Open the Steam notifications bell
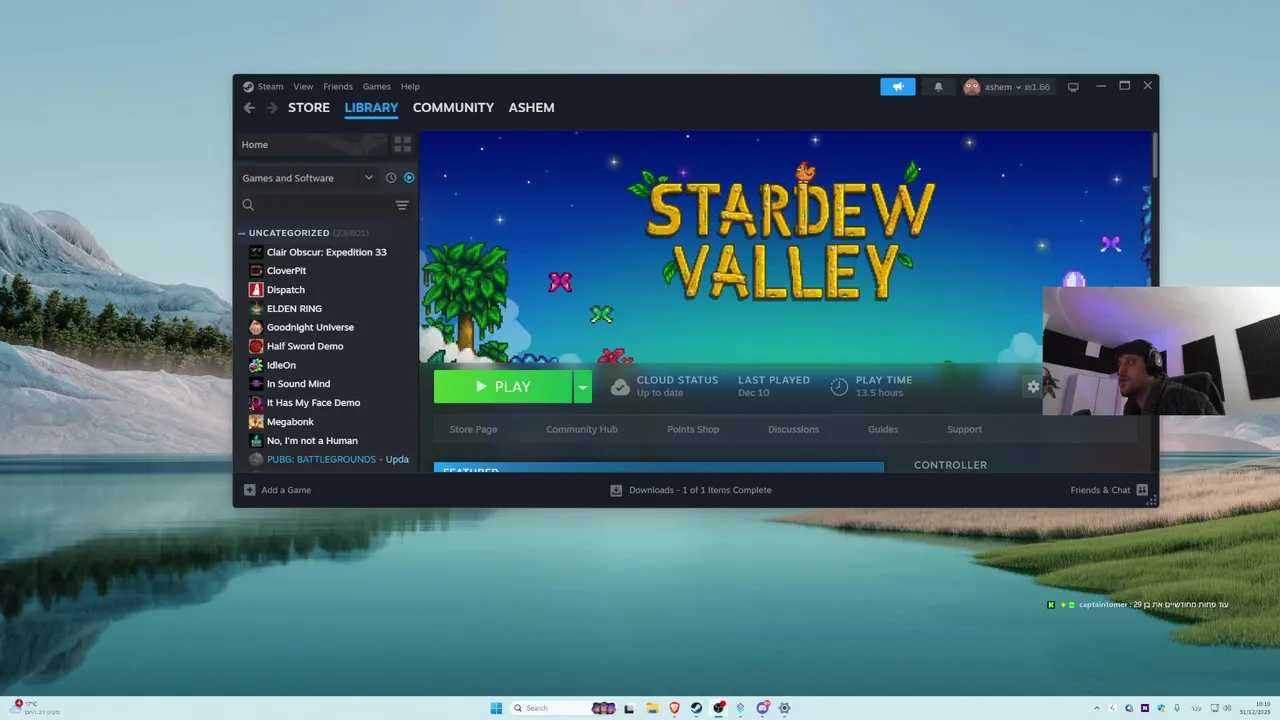Screen dimensions: 1280x720 938,87
